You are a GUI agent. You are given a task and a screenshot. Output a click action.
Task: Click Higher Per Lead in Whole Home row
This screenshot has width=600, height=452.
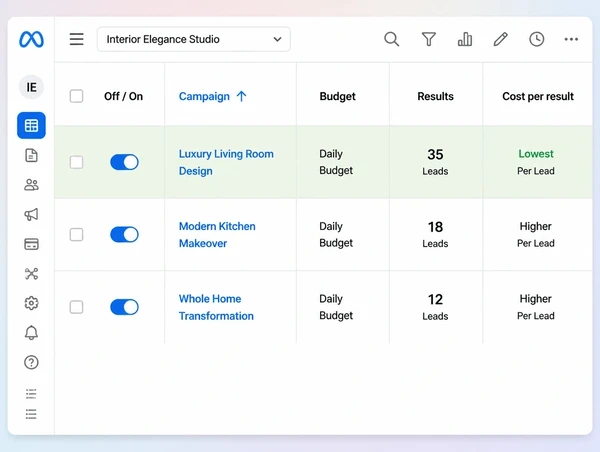(536, 307)
